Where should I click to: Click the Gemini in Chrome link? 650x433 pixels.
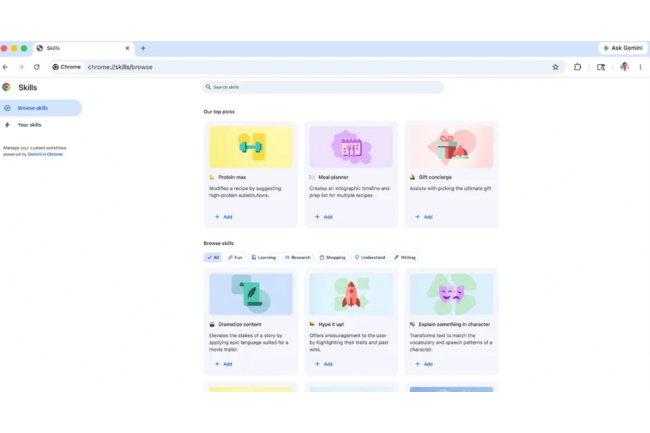[x=39, y=155]
